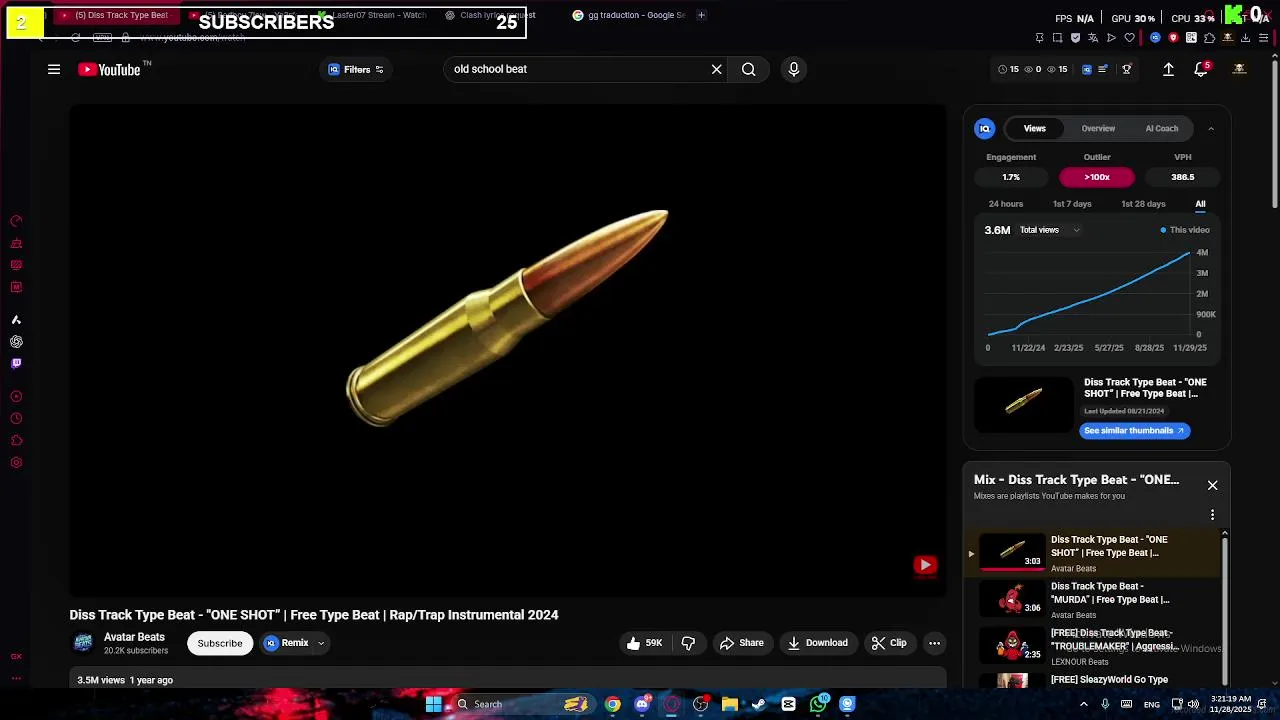Open ChatGPT icon in the browser sidebar

click(16, 342)
